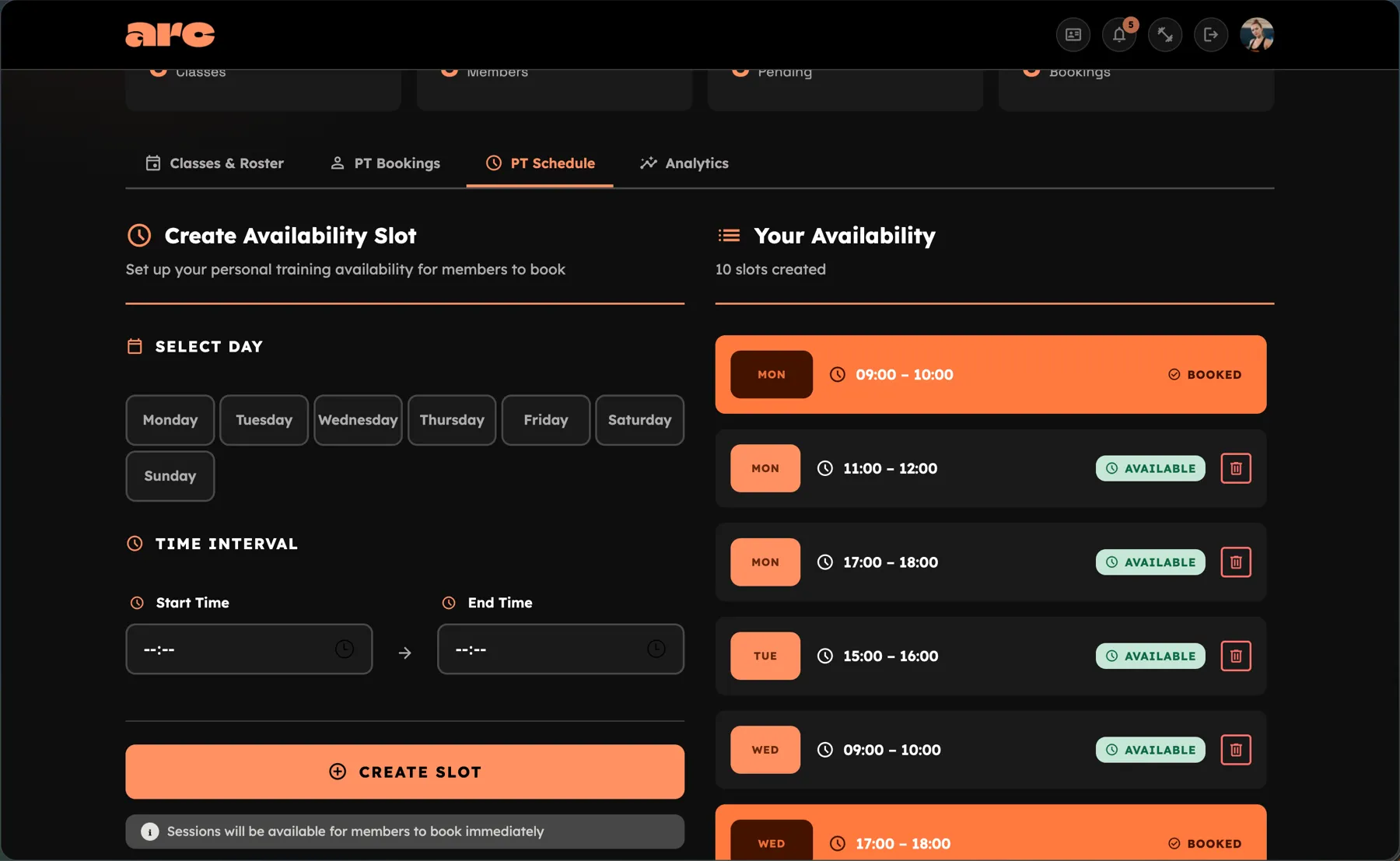Select Saturday as the day
The width and height of the screenshot is (1400, 861).
pyautogui.click(x=640, y=420)
